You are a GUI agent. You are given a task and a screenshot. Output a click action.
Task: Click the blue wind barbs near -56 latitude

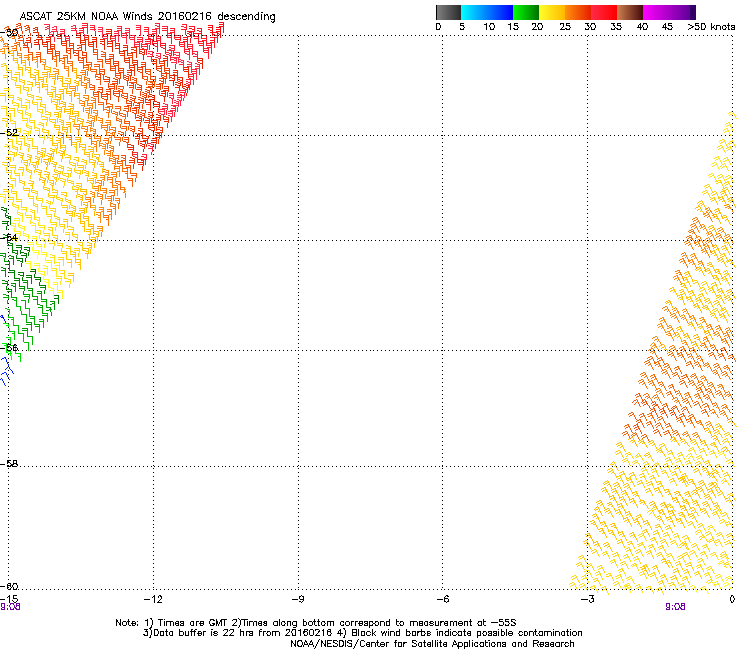point(6,371)
